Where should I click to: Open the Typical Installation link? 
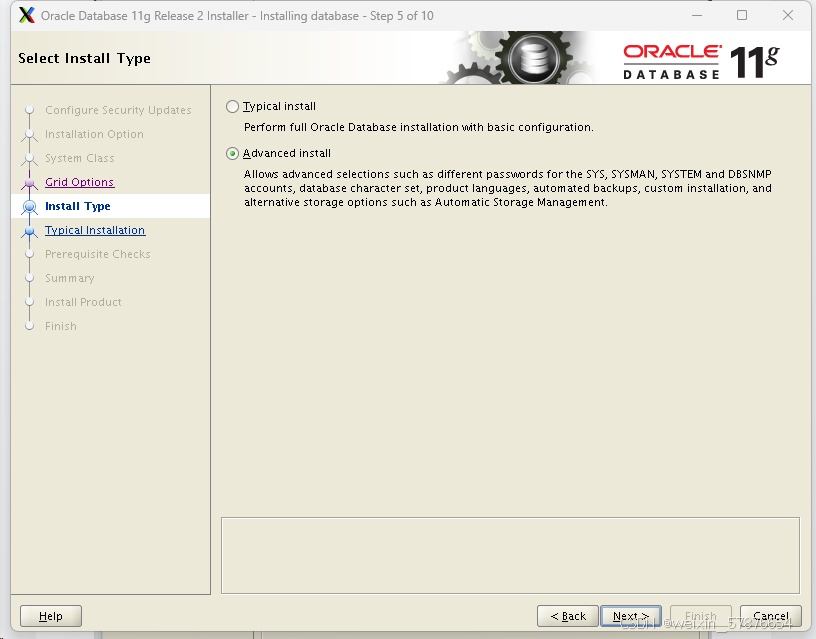click(x=94, y=230)
